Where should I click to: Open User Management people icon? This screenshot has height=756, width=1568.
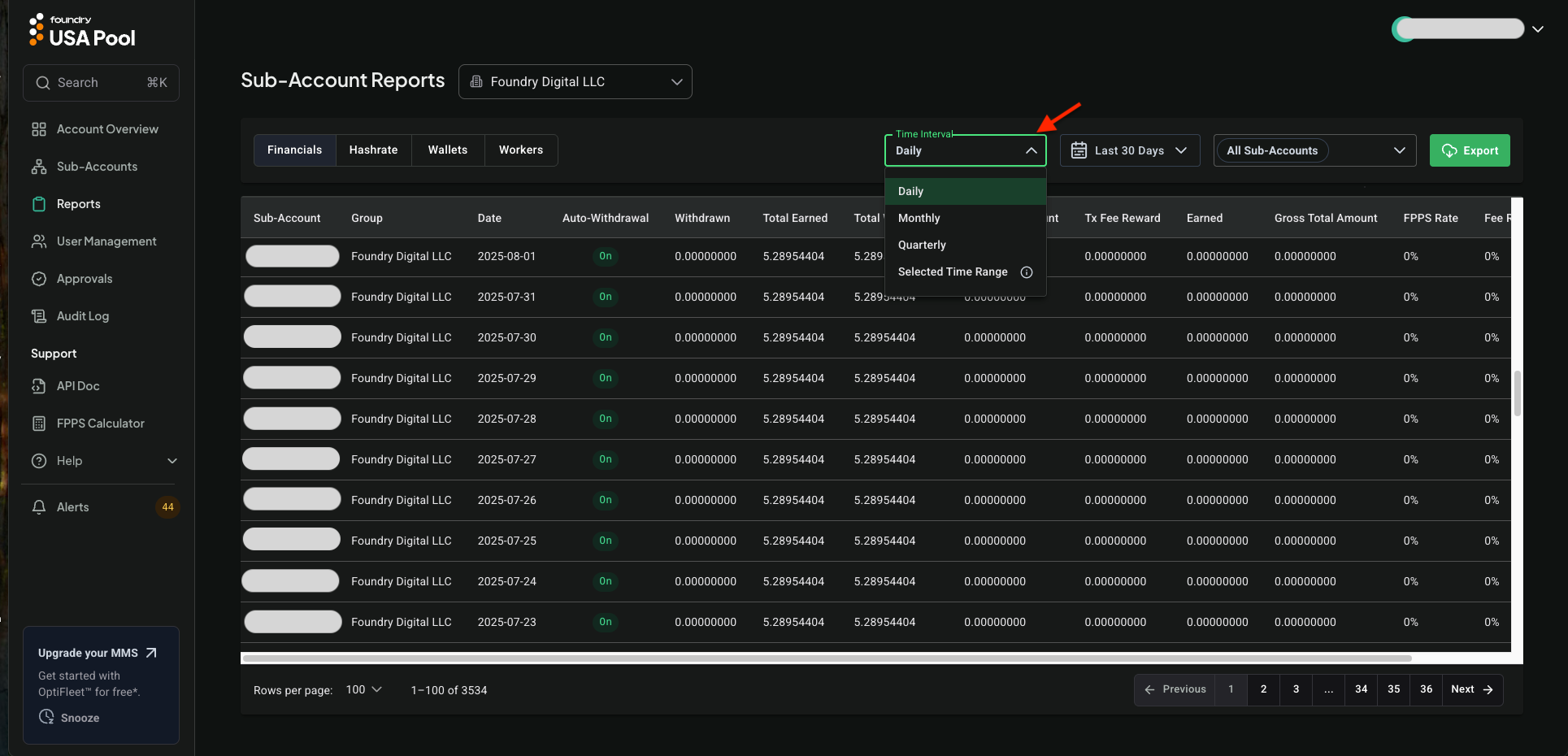click(x=38, y=241)
